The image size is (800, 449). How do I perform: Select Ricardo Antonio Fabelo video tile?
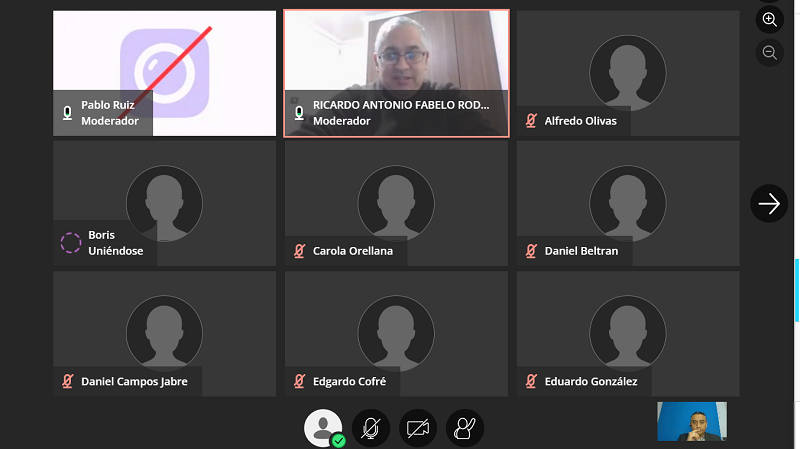click(x=396, y=73)
